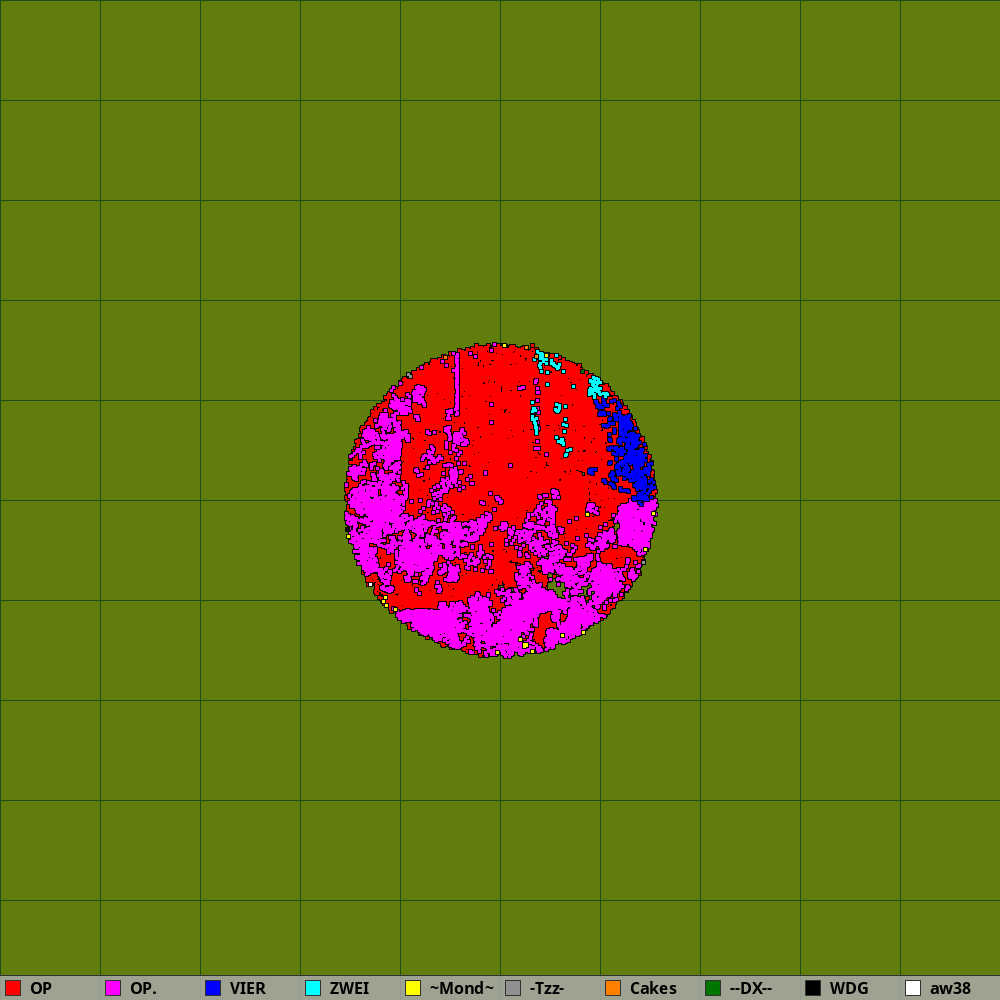Screen dimensions: 1000x1000
Task: Click the white aw38 legend swatch
Action: pos(913,988)
